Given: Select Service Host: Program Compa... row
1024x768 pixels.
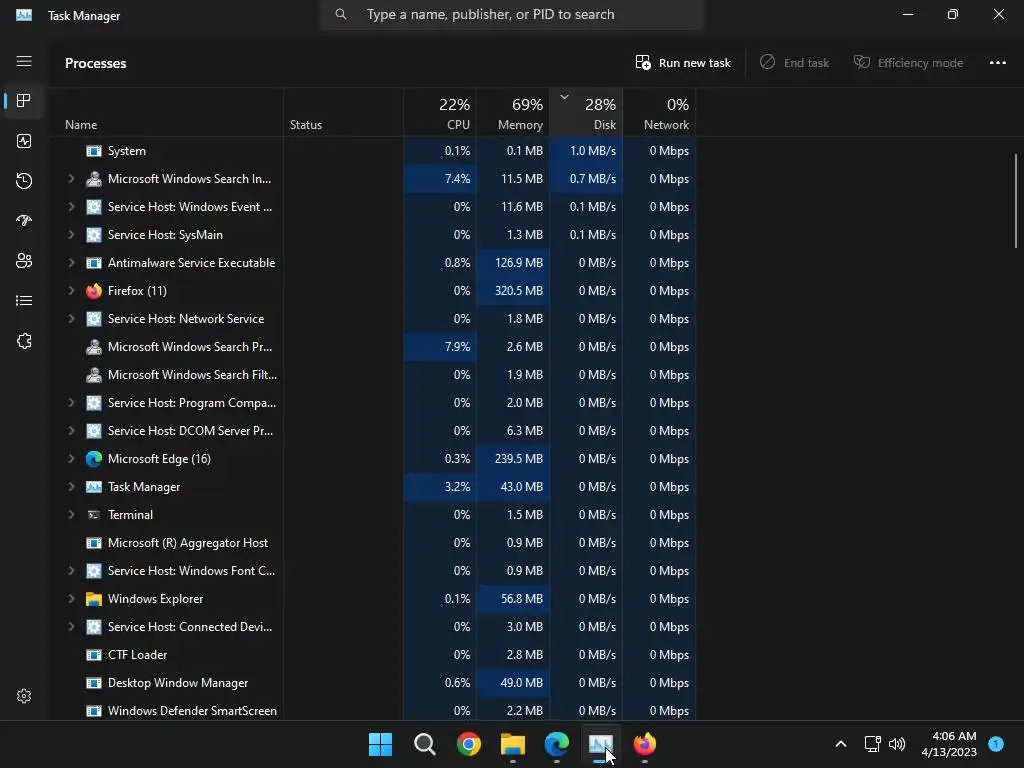Looking at the screenshot, I should coord(374,403).
